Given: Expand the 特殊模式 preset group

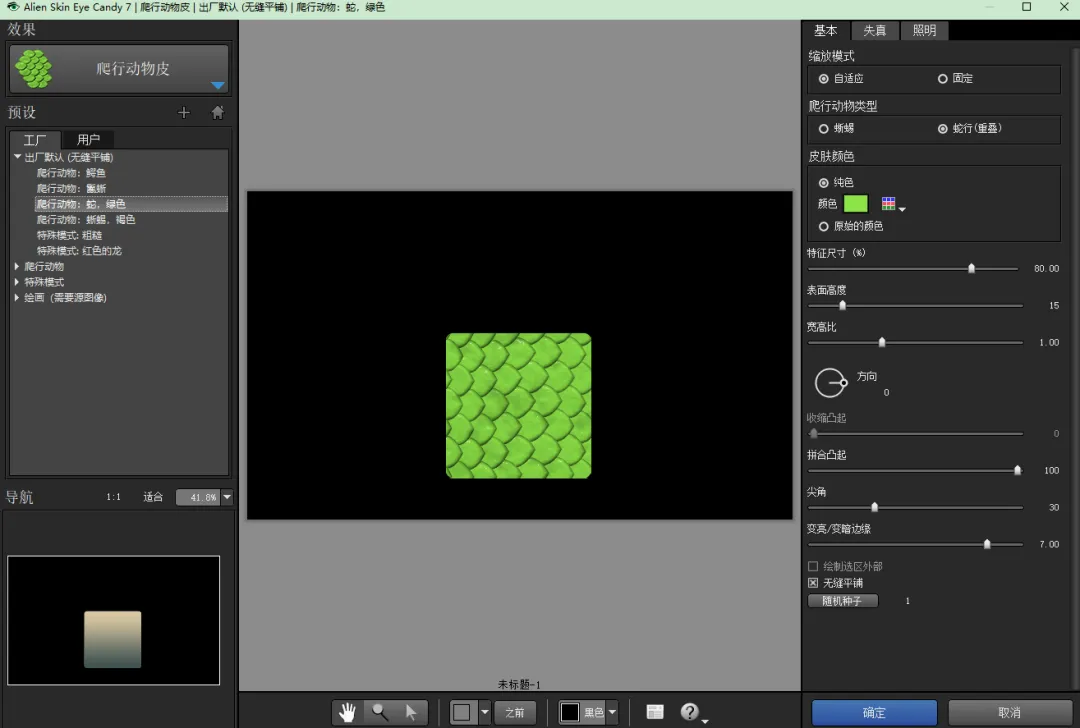Looking at the screenshot, I should tap(17, 282).
